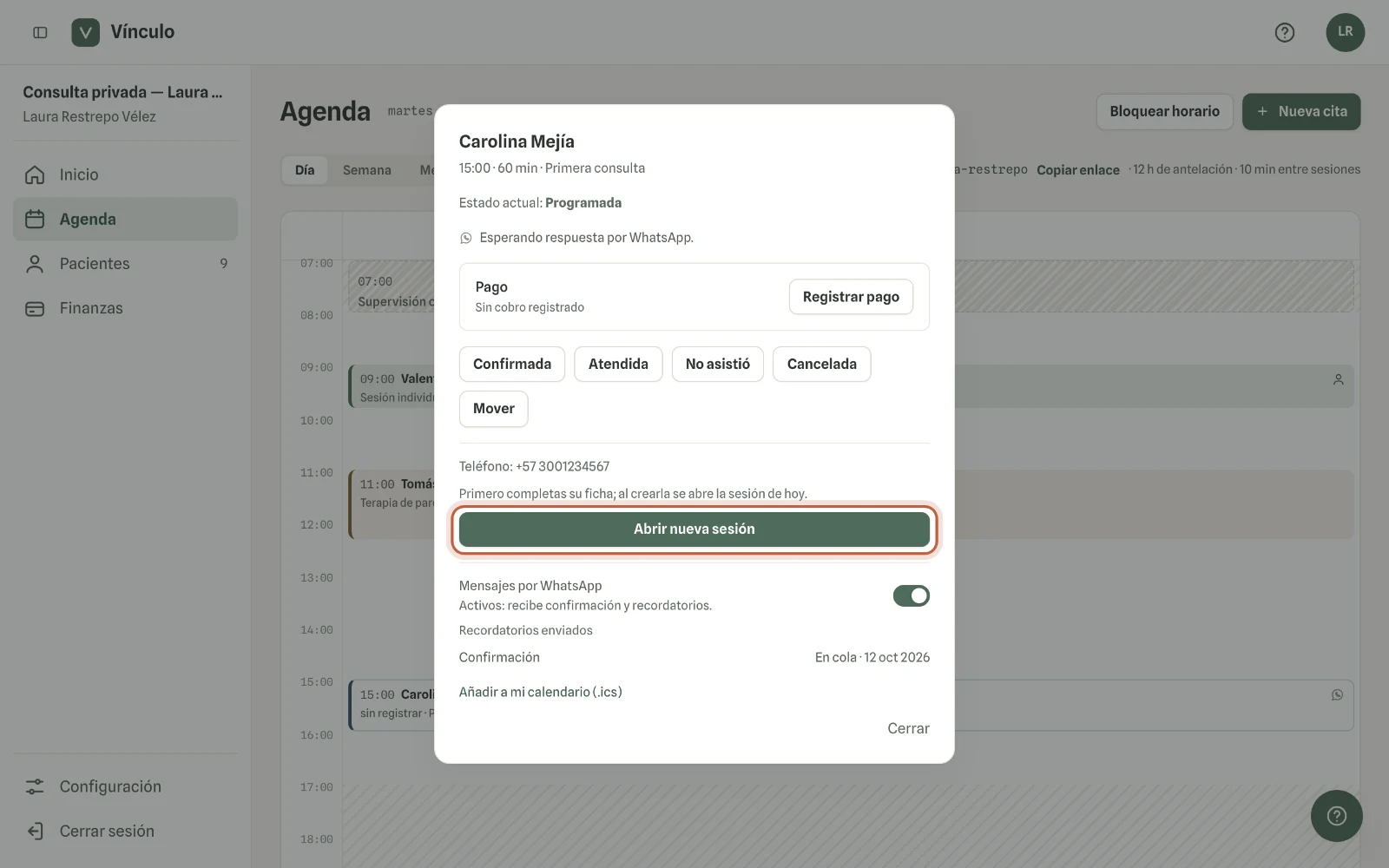
Task: Open Pacientes section
Action: (125, 264)
